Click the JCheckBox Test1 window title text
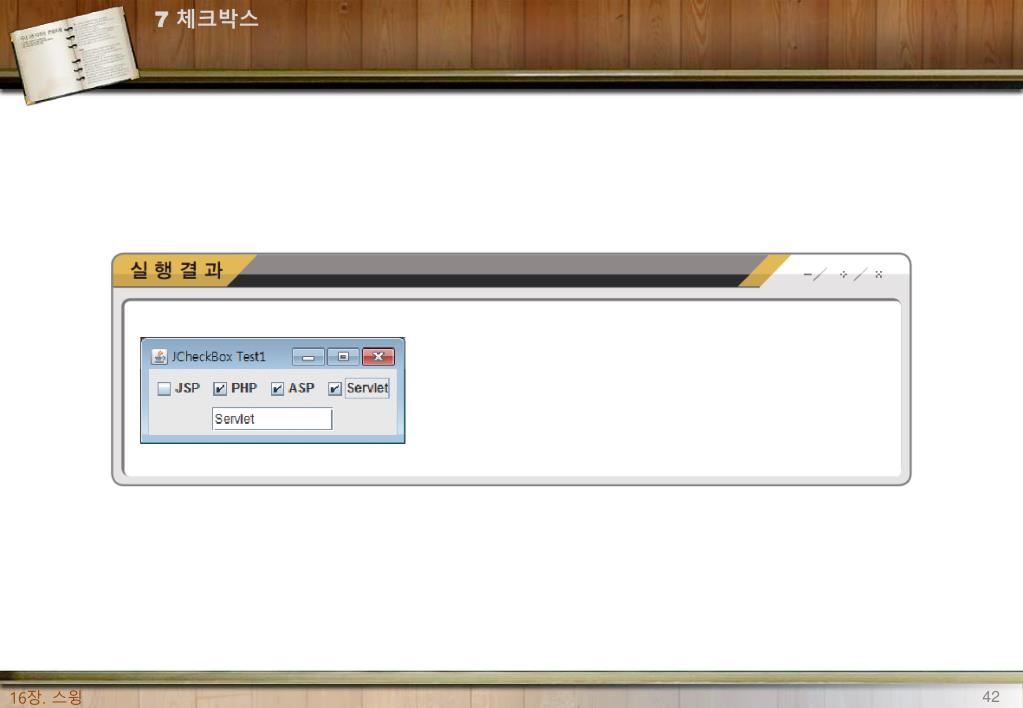Image resolution: width=1023 pixels, height=708 pixels. pos(219,357)
